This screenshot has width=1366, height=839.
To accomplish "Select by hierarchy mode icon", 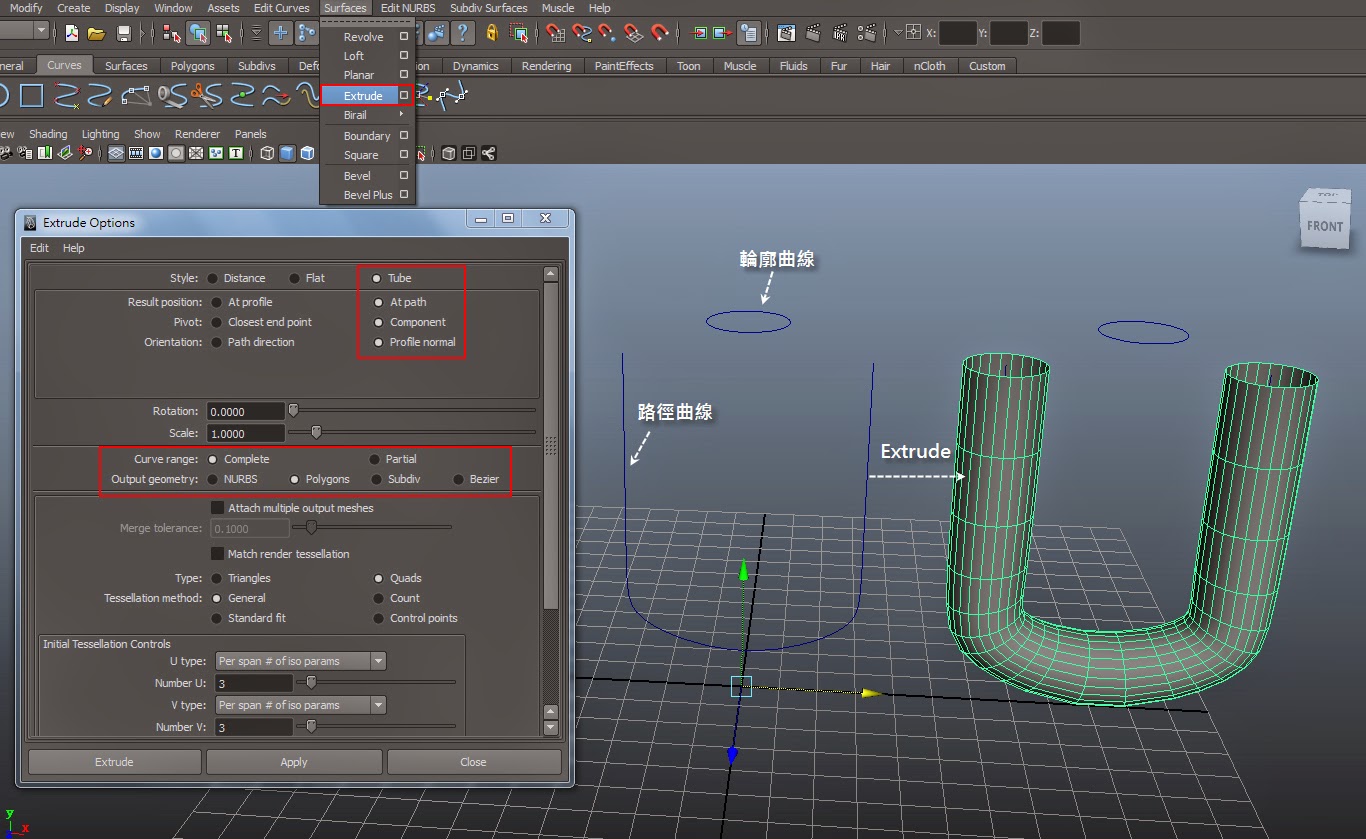I will 171,33.
